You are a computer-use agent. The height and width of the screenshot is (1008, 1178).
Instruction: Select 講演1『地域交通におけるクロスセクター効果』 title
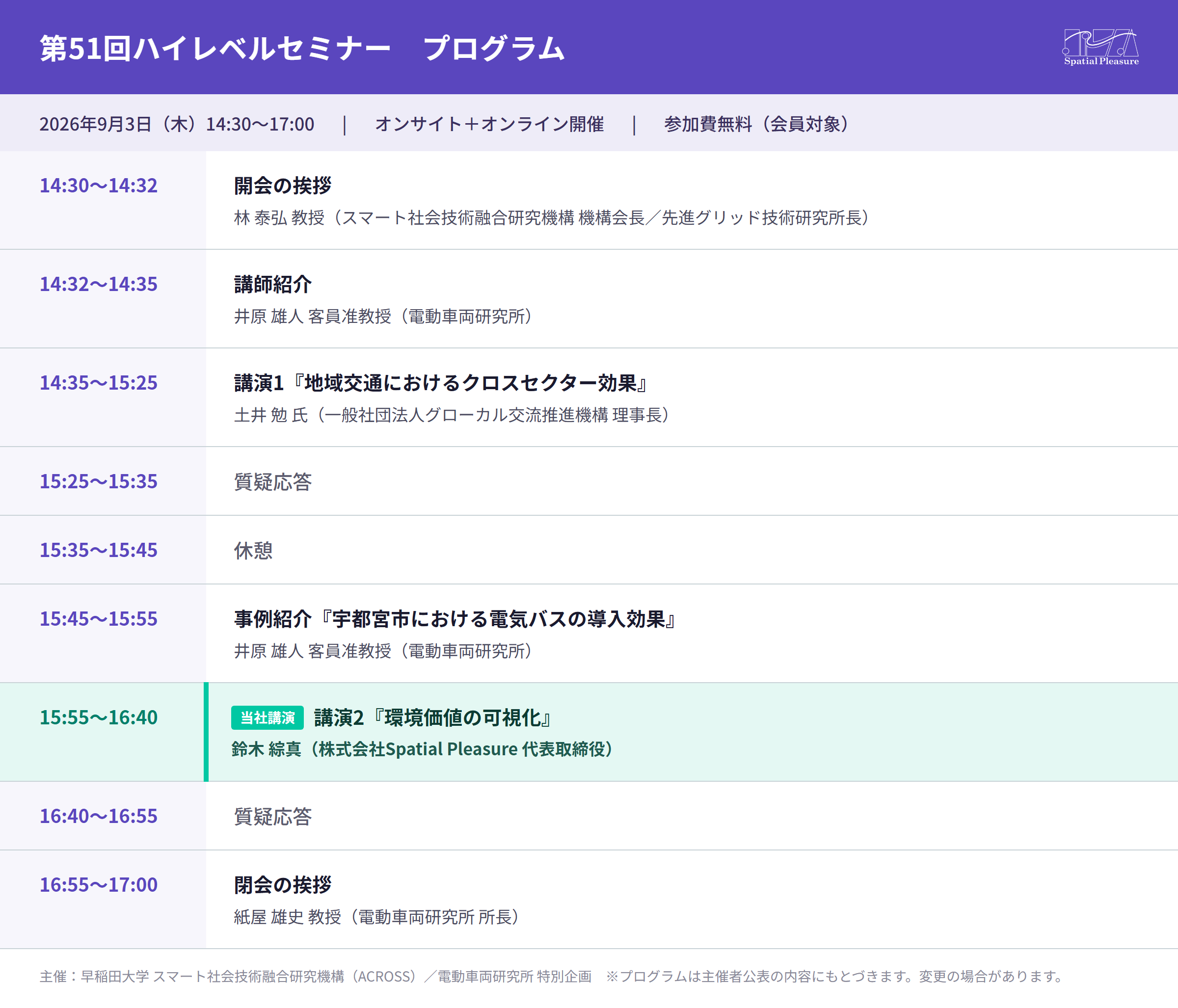click(441, 383)
